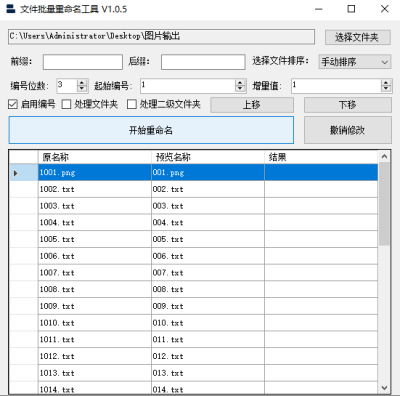Screen dimensions: 400x396
Task: Click the 前缀 input field
Action: click(x=83, y=62)
